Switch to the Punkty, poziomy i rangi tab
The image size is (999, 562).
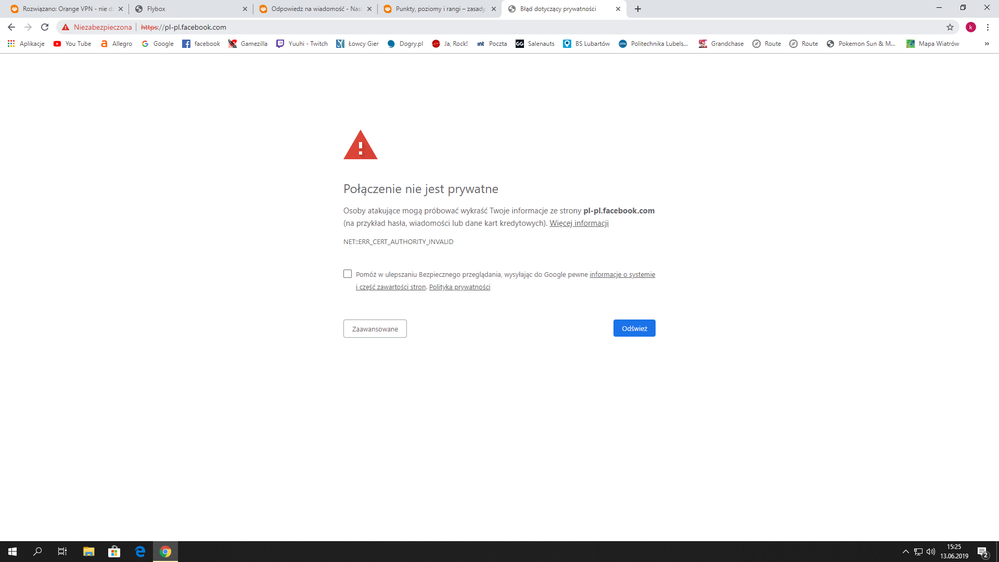pyautogui.click(x=438, y=9)
